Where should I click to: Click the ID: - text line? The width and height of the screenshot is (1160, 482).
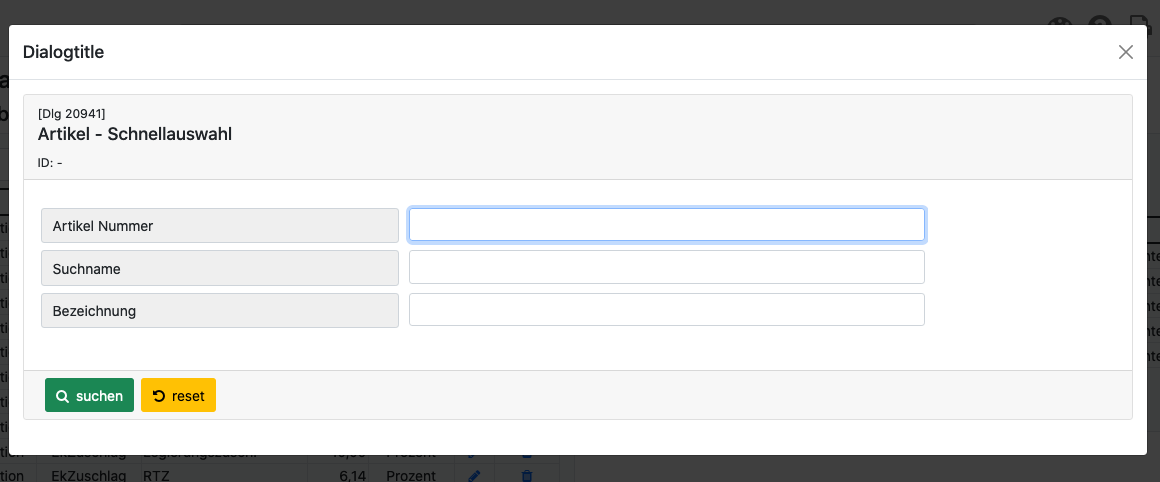point(50,162)
